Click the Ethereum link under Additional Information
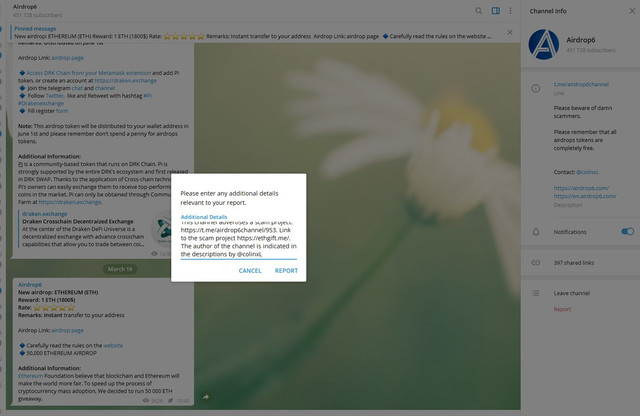 pyautogui.click(x=30, y=376)
